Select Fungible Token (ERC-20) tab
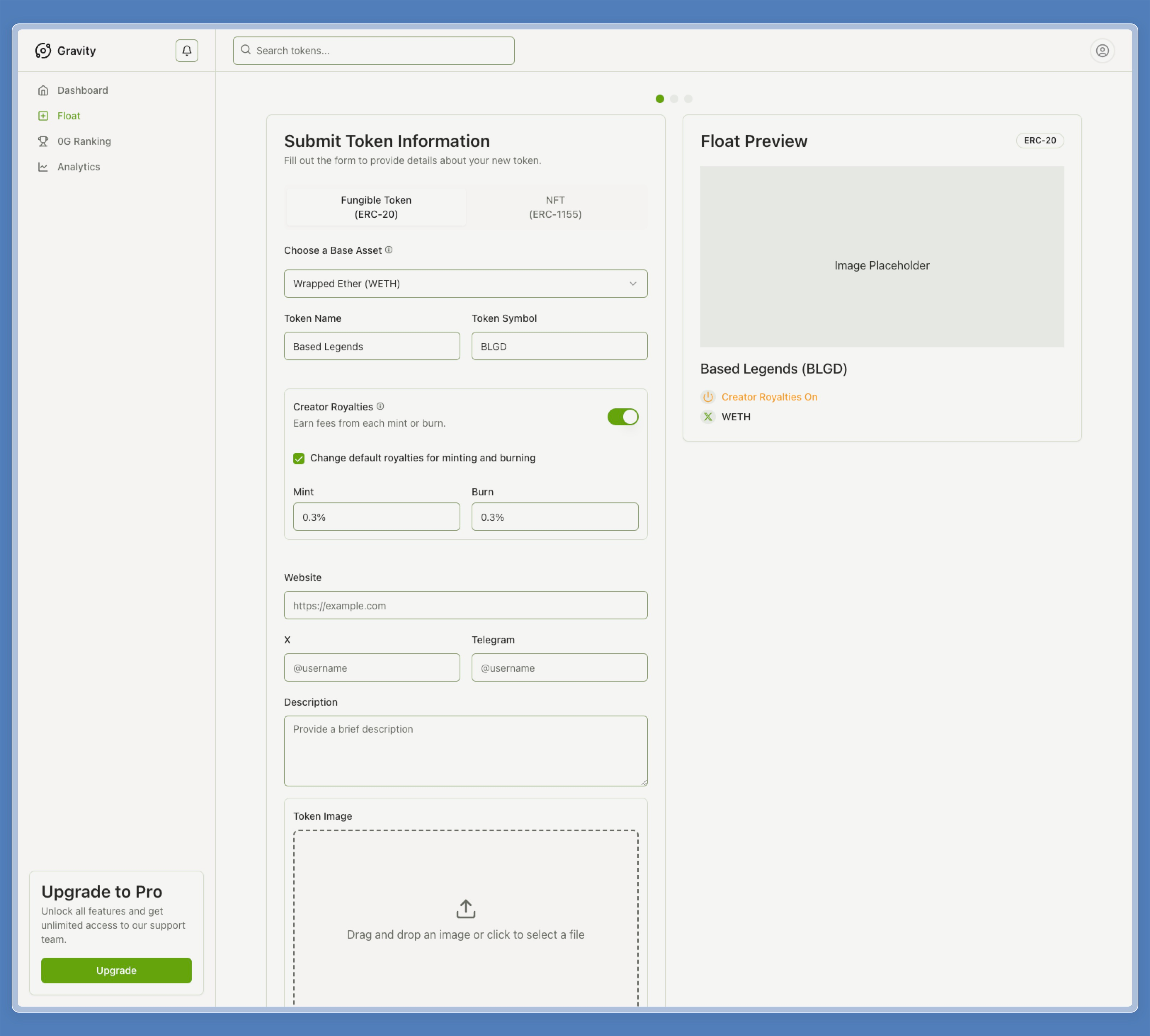Viewport: 1150px width, 1036px height. [376, 207]
